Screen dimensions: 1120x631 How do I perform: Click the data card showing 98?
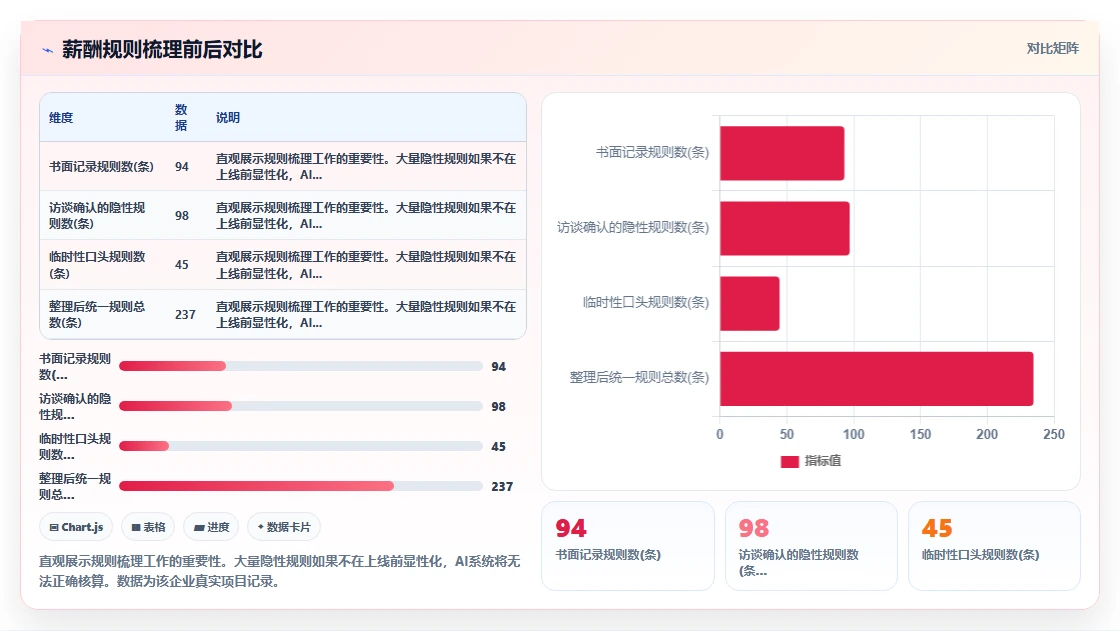pyautogui.click(x=811, y=546)
